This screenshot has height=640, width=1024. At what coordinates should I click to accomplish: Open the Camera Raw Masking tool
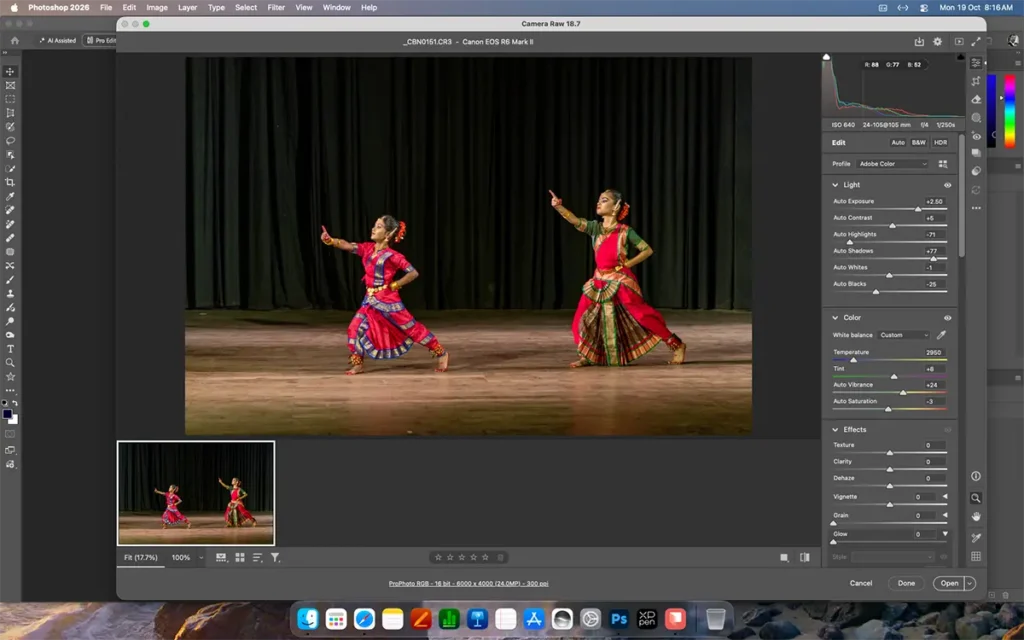click(976, 118)
